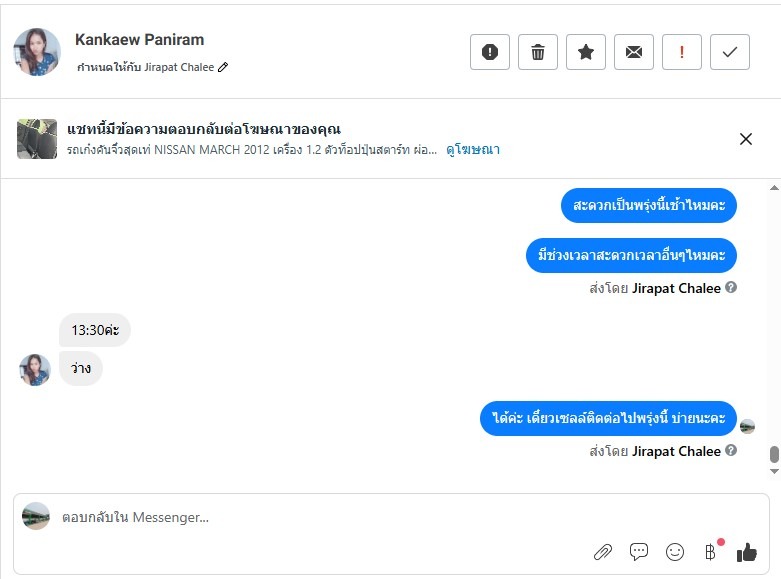Viewport: 781px width, 579px height.
Task: Click Kankaew Paniram's header profile photo
Action: click(37, 52)
